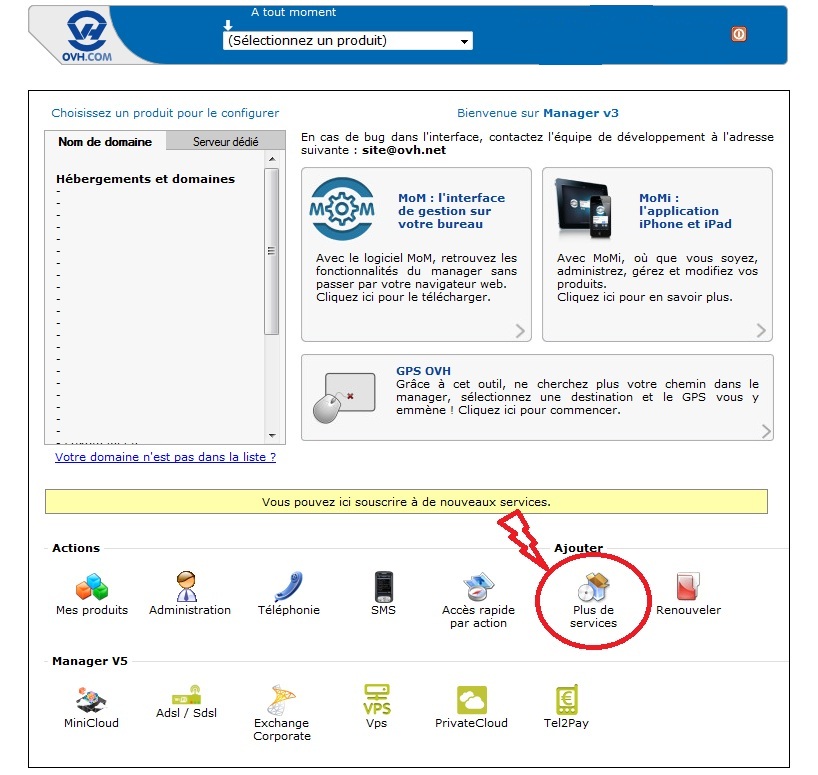Open the PrivateCloud green icon
818x775 pixels.
(471, 699)
